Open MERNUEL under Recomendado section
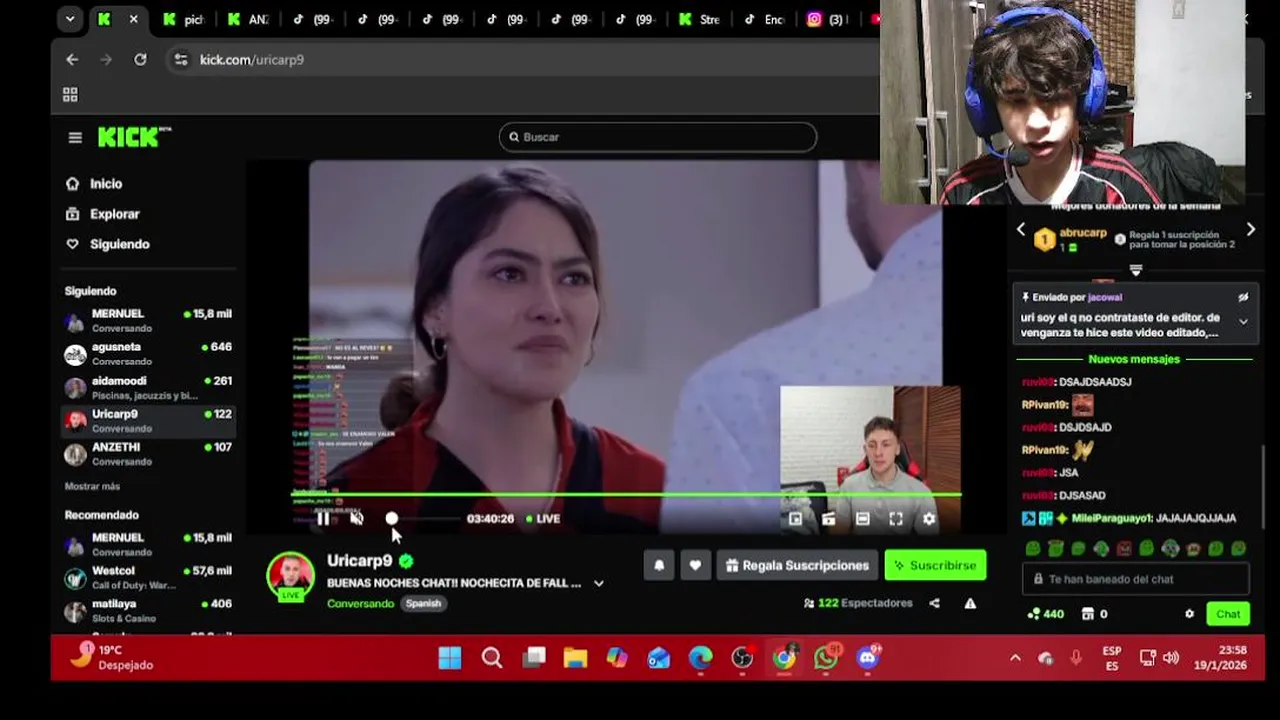 click(148, 544)
